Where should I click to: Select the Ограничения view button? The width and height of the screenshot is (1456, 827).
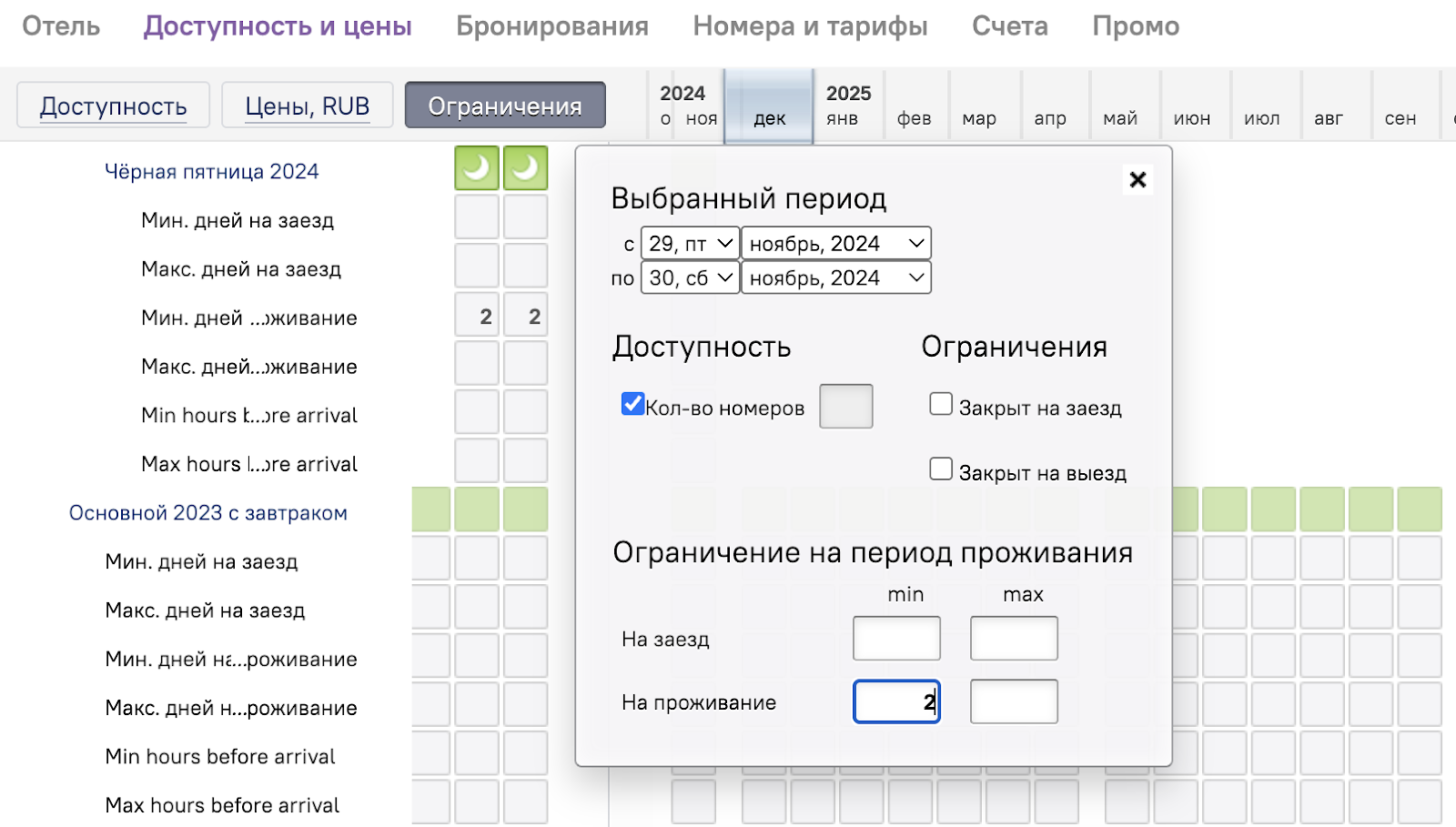(505, 106)
